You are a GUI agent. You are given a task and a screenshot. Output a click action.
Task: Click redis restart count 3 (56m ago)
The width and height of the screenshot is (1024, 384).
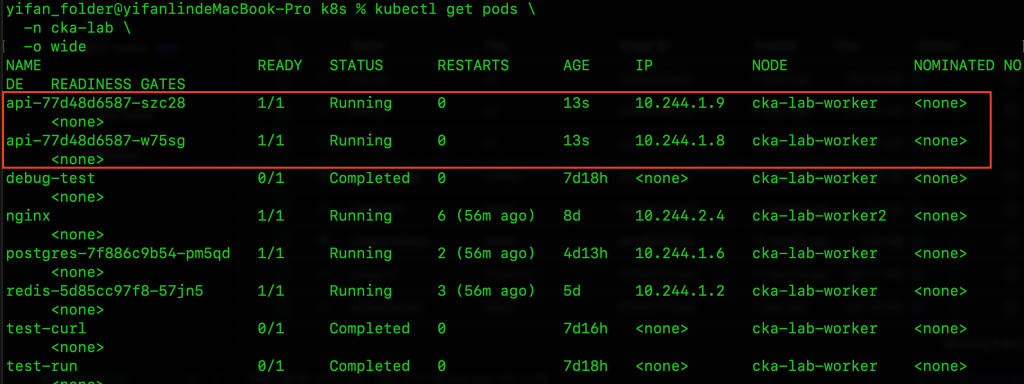tap(486, 291)
